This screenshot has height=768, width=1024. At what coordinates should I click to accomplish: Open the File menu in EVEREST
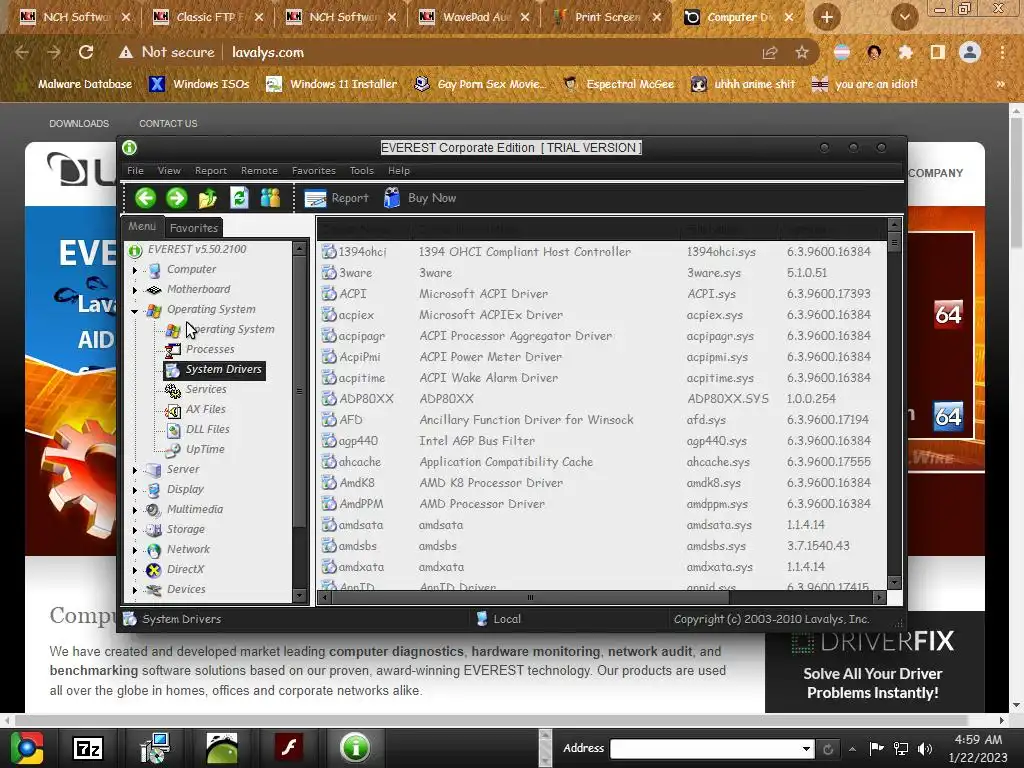(x=135, y=170)
